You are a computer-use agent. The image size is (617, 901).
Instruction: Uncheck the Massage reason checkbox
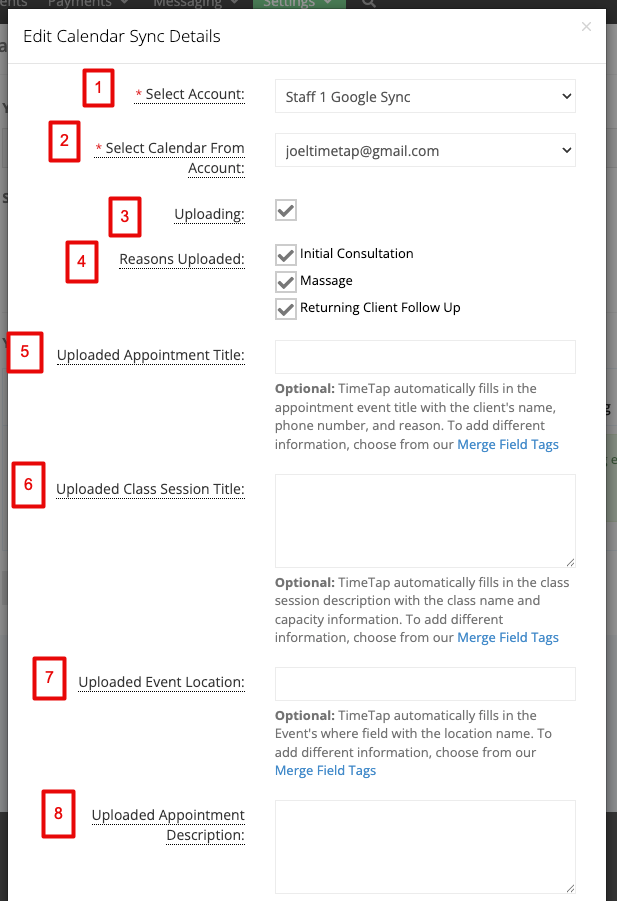pos(286,282)
